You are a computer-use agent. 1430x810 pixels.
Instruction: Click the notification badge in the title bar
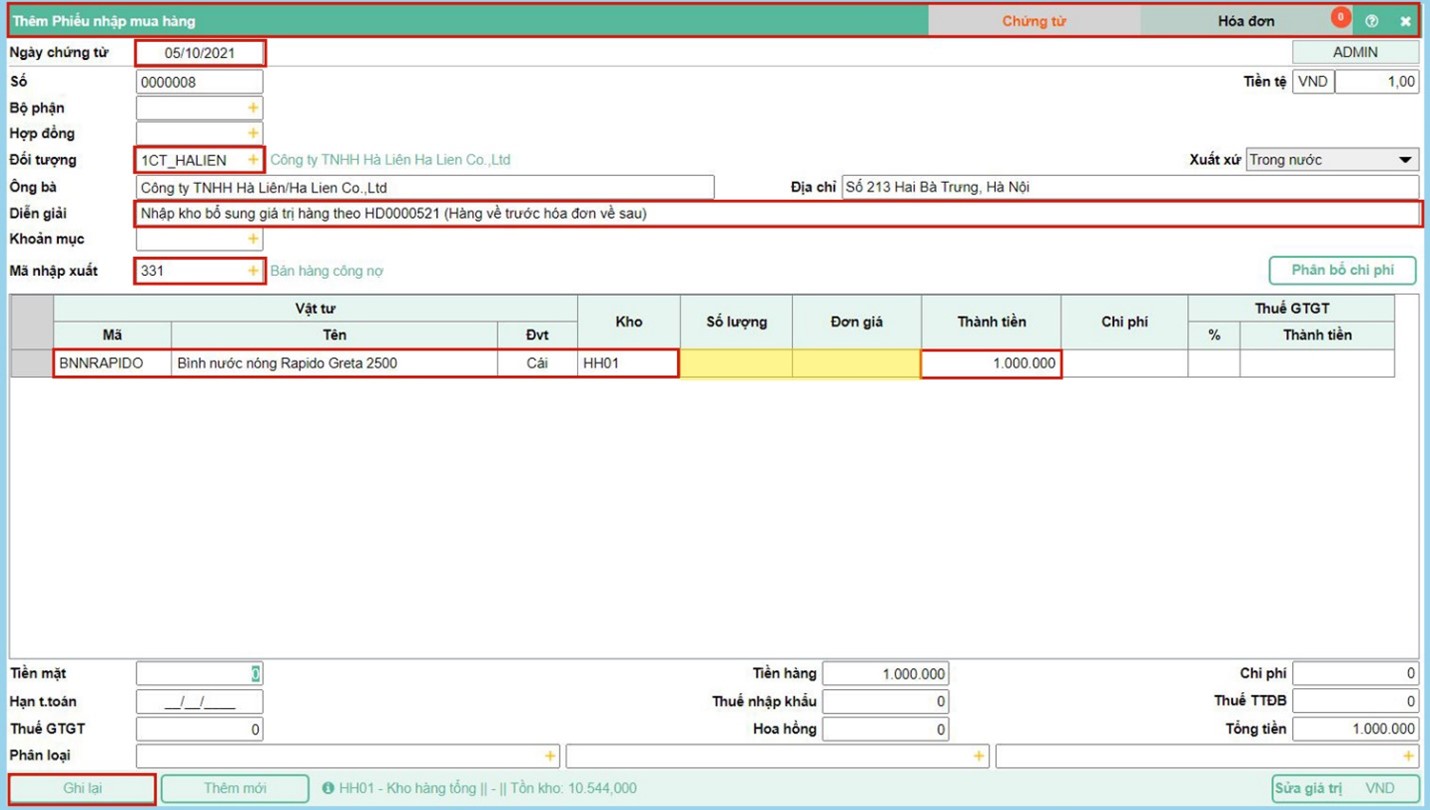click(x=1340, y=17)
